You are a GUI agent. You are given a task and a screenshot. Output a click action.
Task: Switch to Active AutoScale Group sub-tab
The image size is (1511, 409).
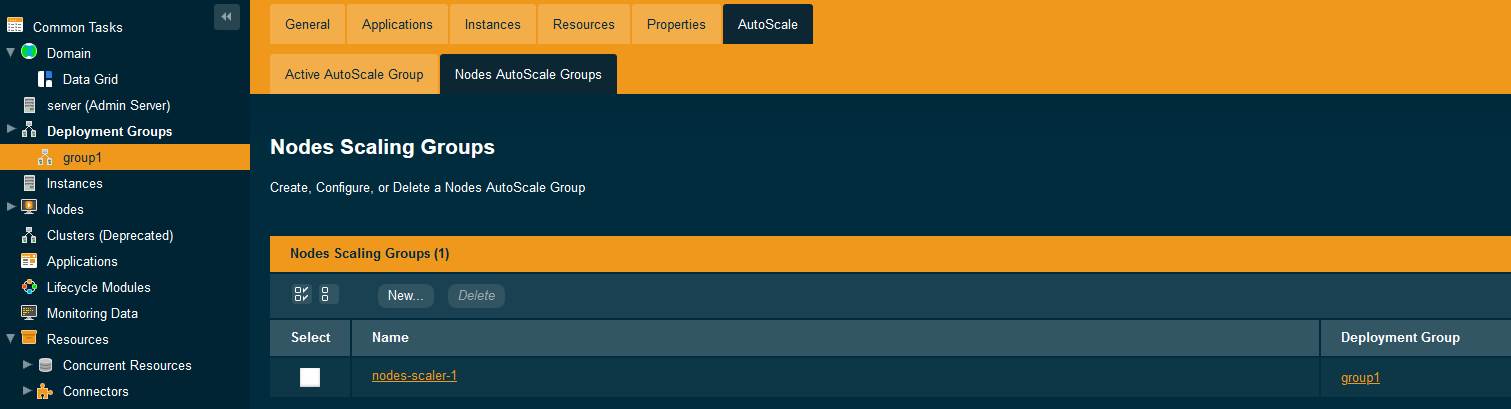(354, 74)
